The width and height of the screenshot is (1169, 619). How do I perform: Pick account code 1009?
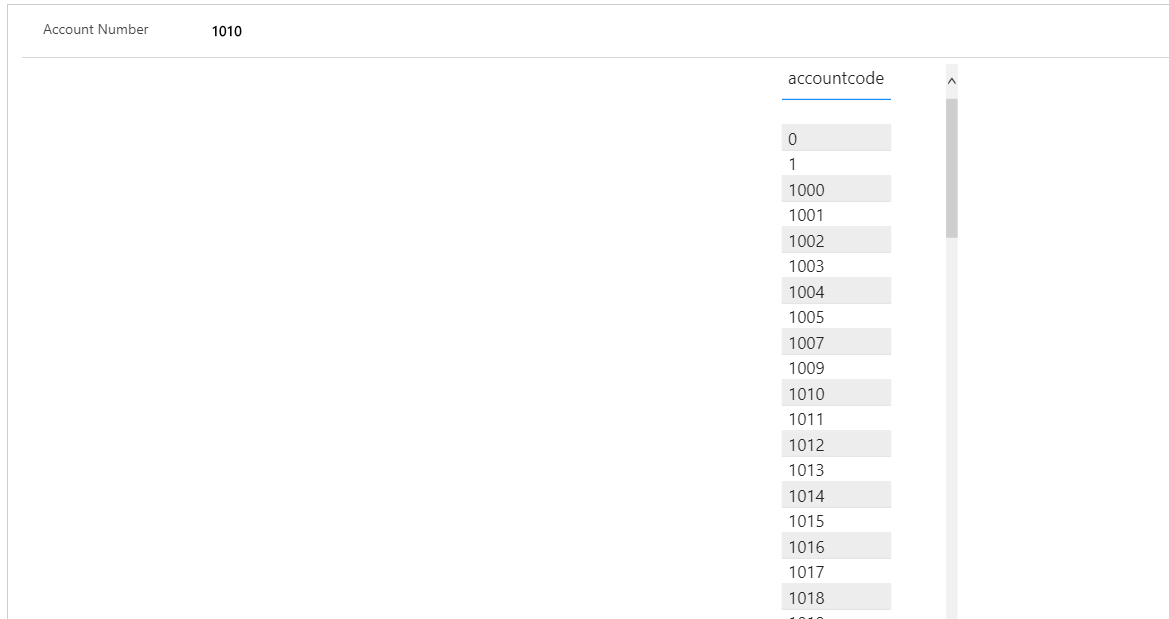pyautogui.click(x=835, y=367)
